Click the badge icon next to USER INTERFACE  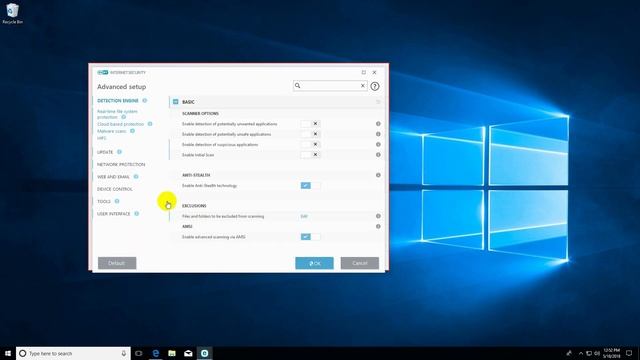coord(136,213)
